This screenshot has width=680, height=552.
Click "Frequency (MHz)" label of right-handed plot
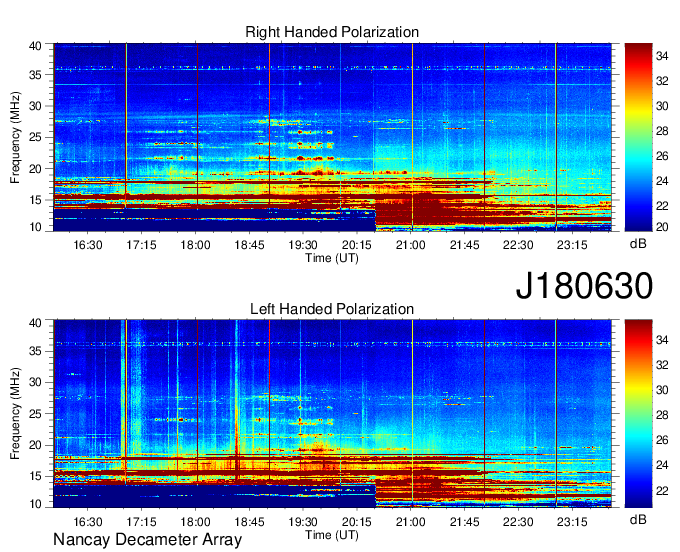tap(15, 137)
